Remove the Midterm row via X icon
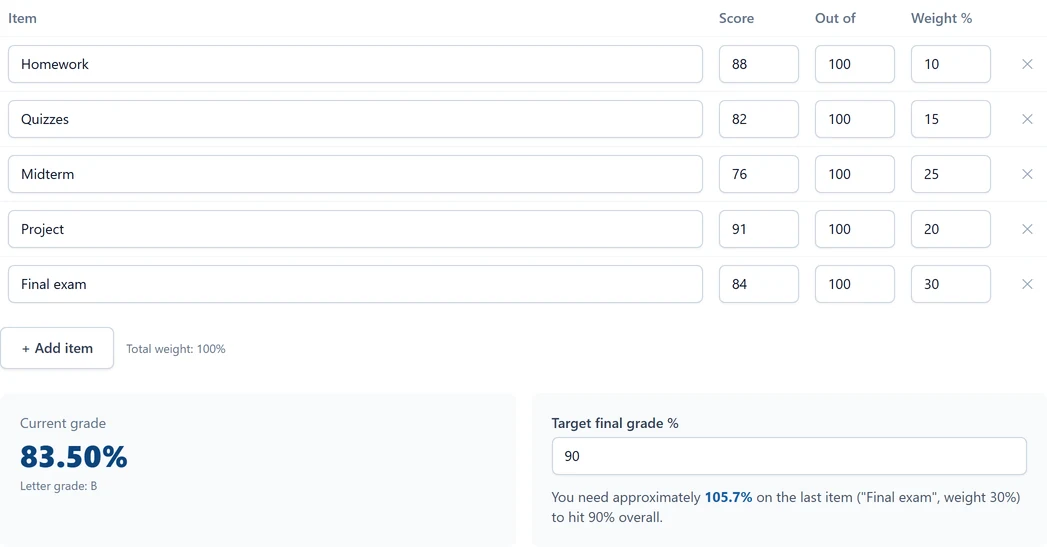 tap(1027, 174)
